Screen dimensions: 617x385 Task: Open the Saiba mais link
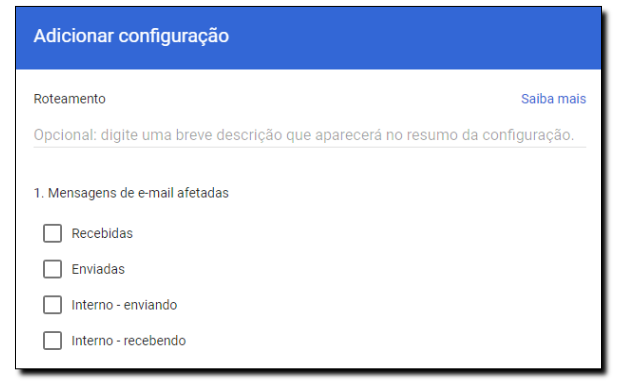(553, 99)
